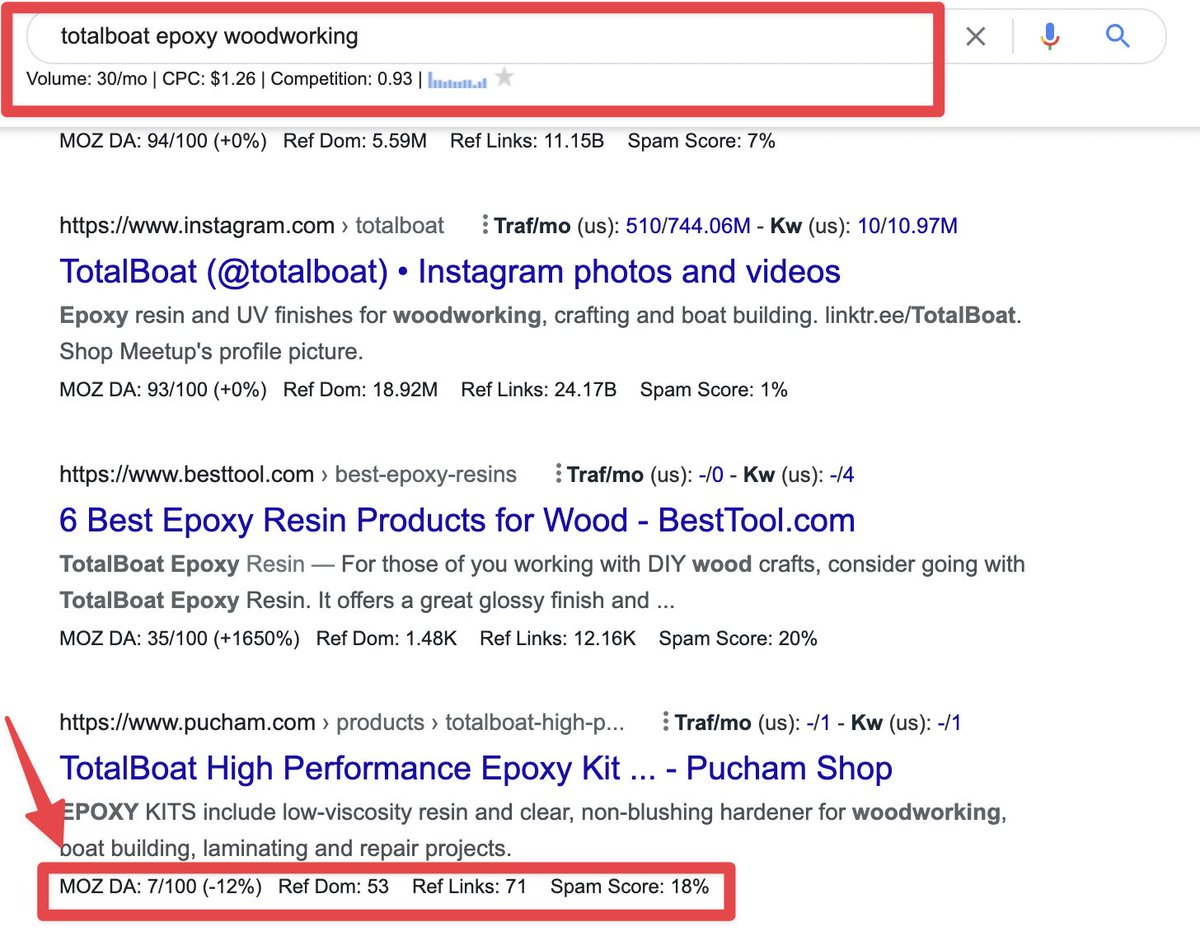Select Ref Dom: 1.48K for BestTool

tap(387, 637)
